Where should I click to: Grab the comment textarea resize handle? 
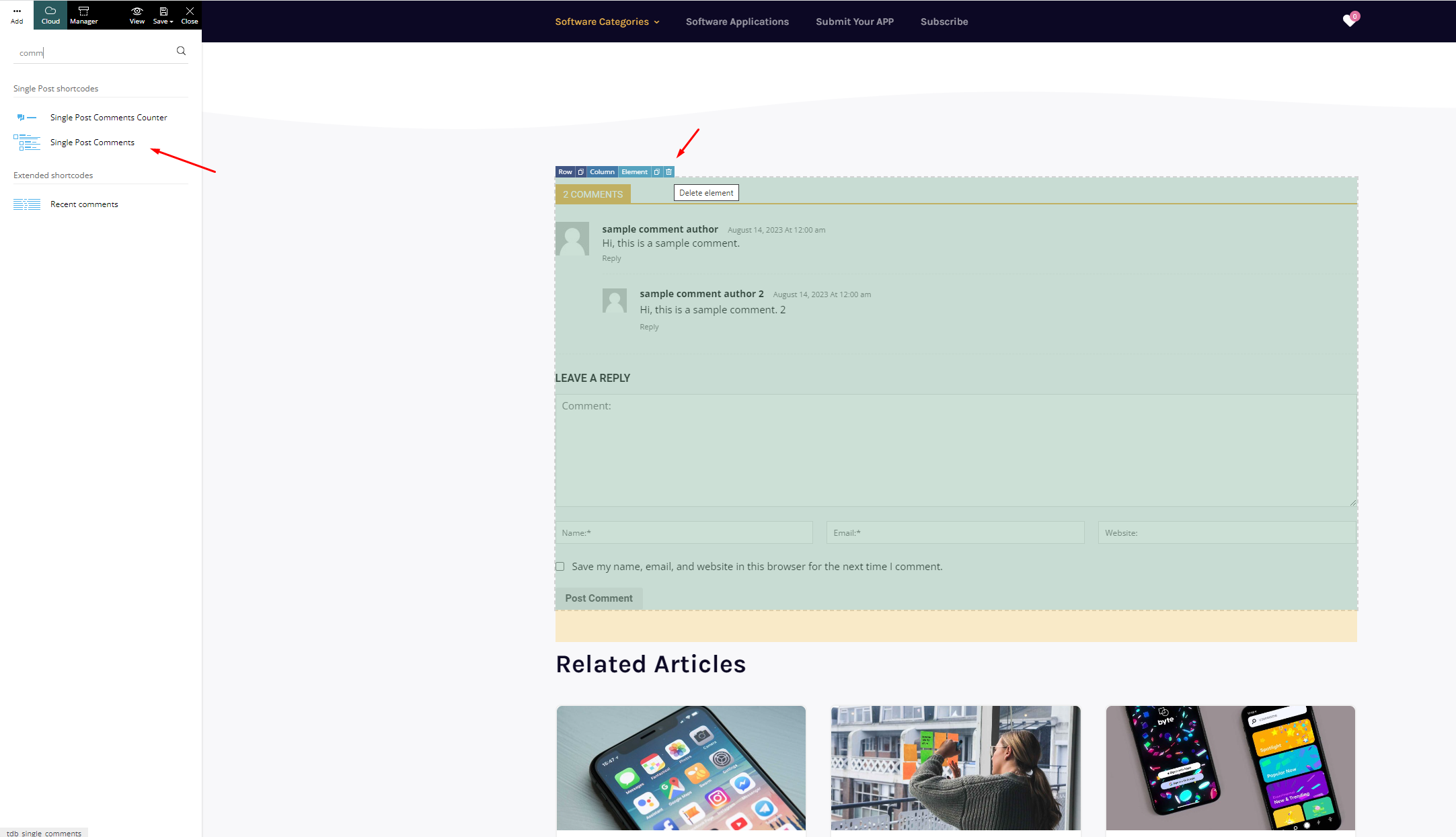[x=1353, y=502]
